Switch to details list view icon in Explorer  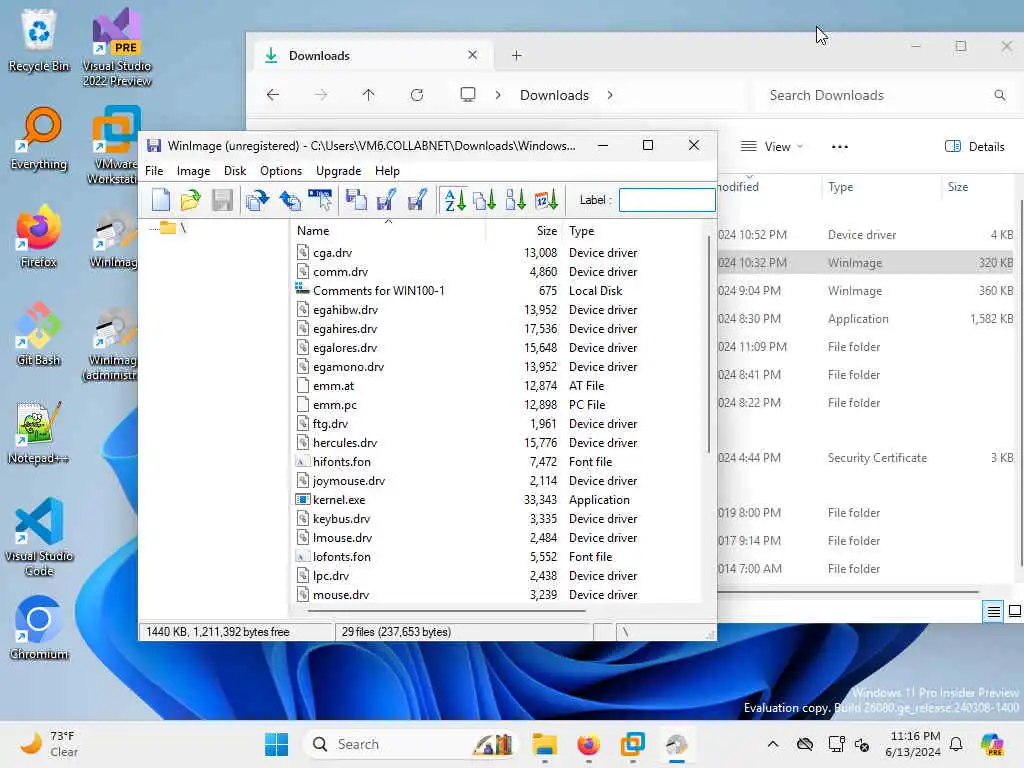click(993, 612)
